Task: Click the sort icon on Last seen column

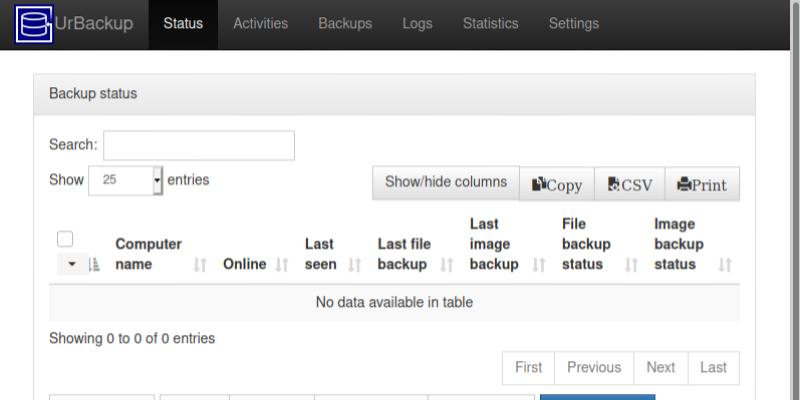Action: coord(354,265)
